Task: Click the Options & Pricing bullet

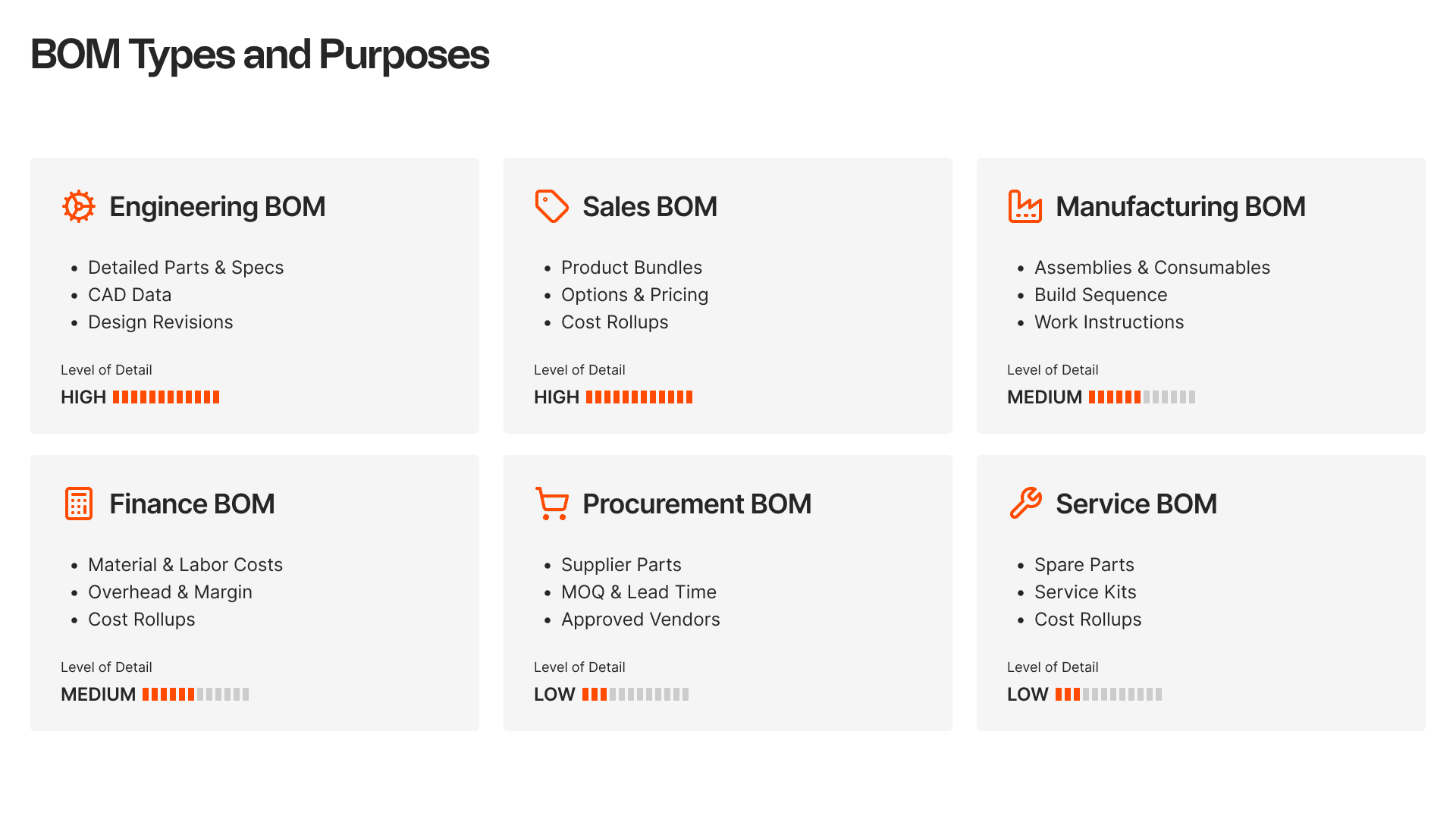Action: [635, 294]
